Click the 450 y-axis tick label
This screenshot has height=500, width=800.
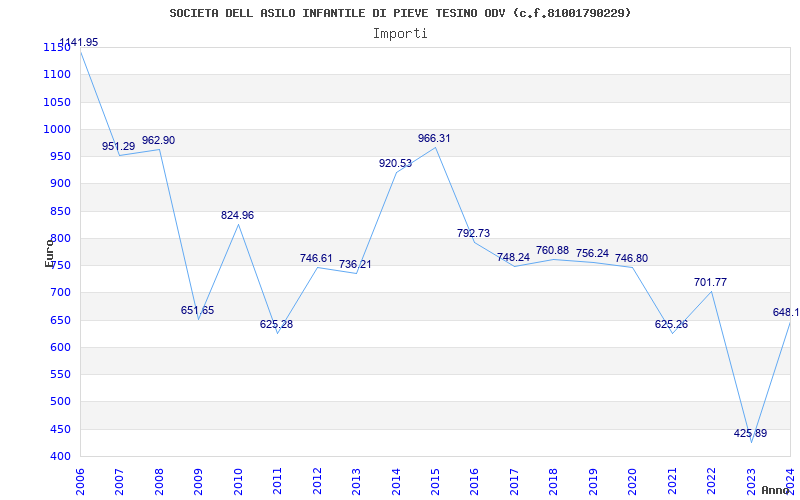point(60,430)
